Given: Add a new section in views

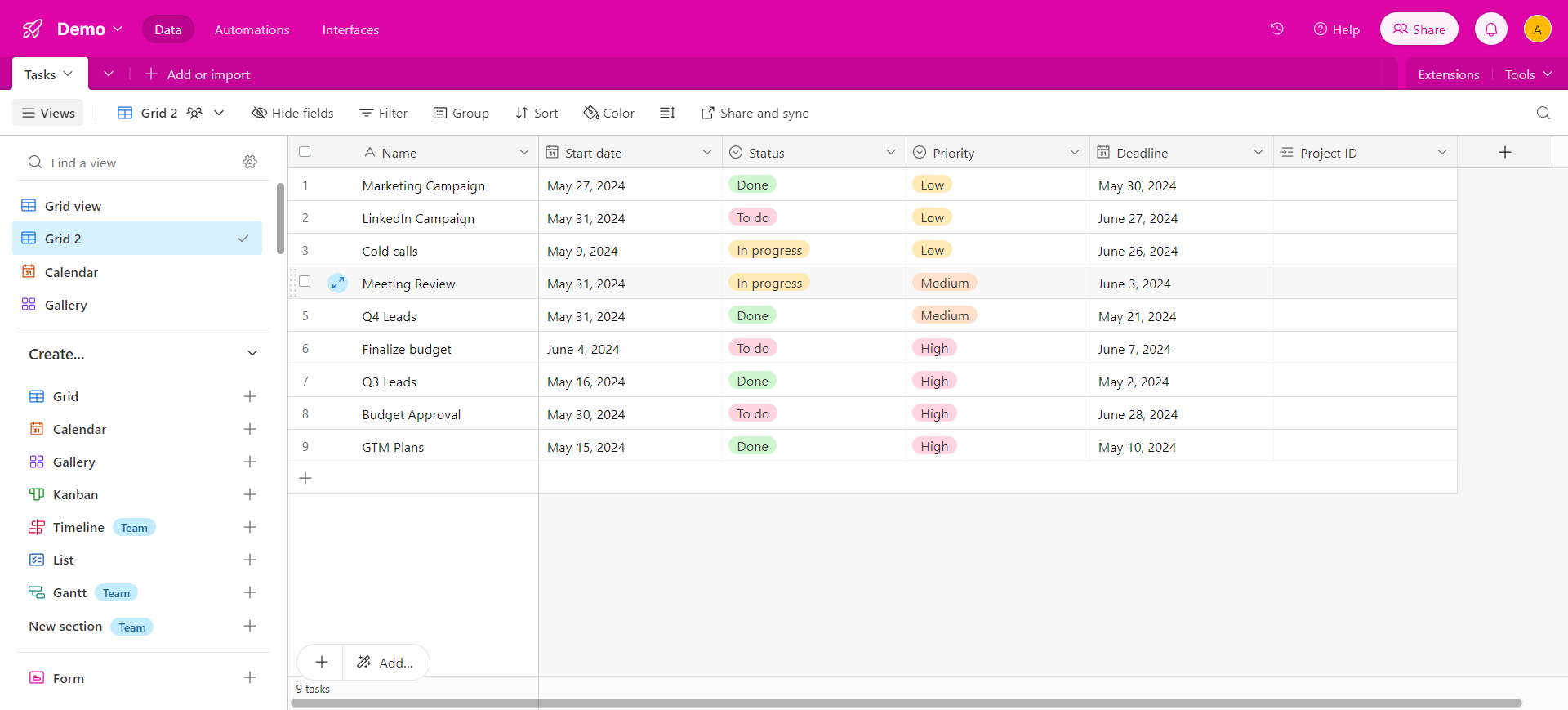Looking at the screenshot, I should (x=250, y=626).
